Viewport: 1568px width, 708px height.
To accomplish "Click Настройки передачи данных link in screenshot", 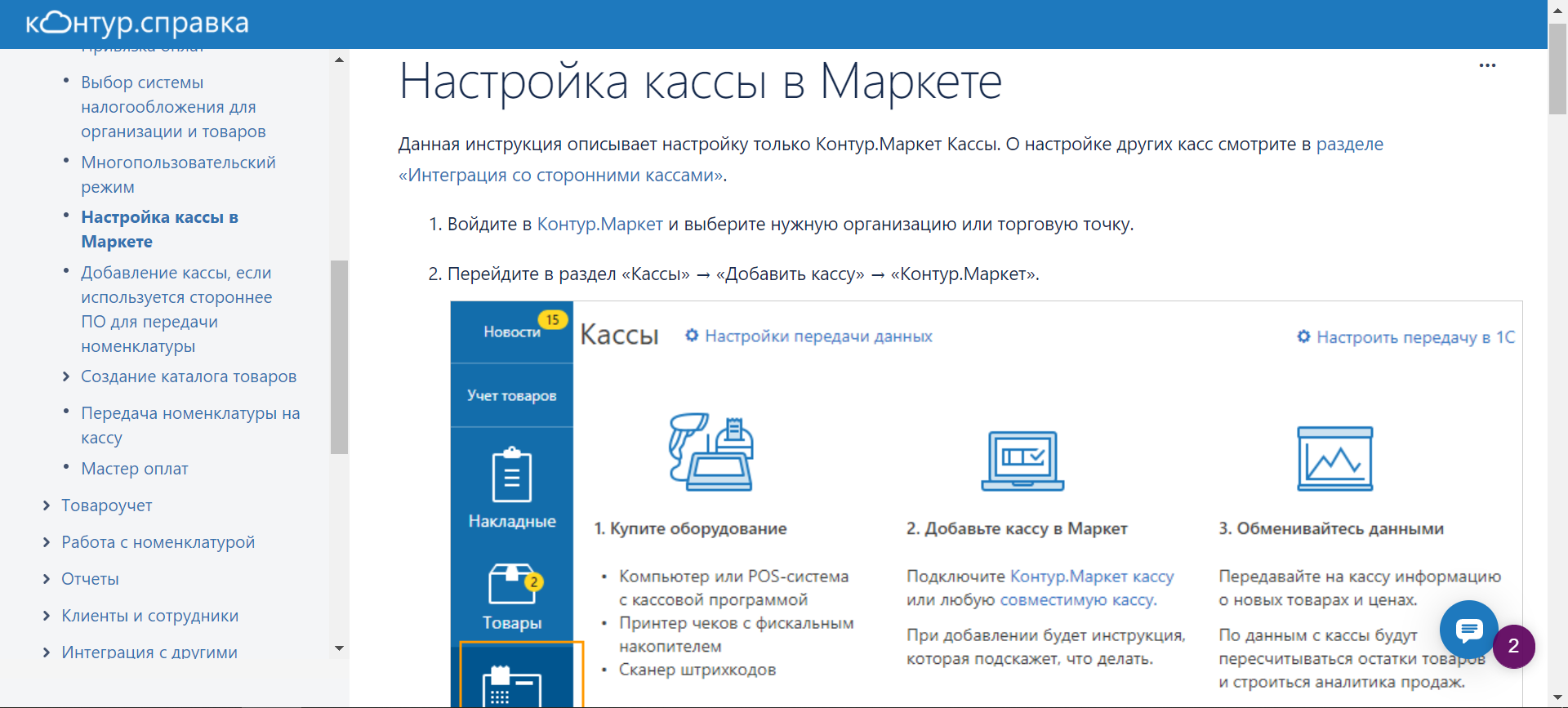I will point(818,336).
